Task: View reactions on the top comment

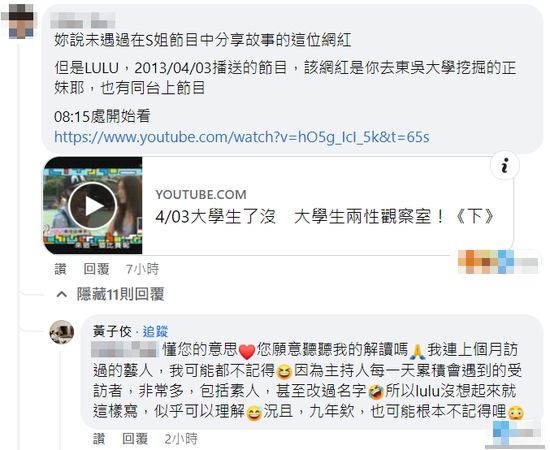Action: (x=498, y=262)
